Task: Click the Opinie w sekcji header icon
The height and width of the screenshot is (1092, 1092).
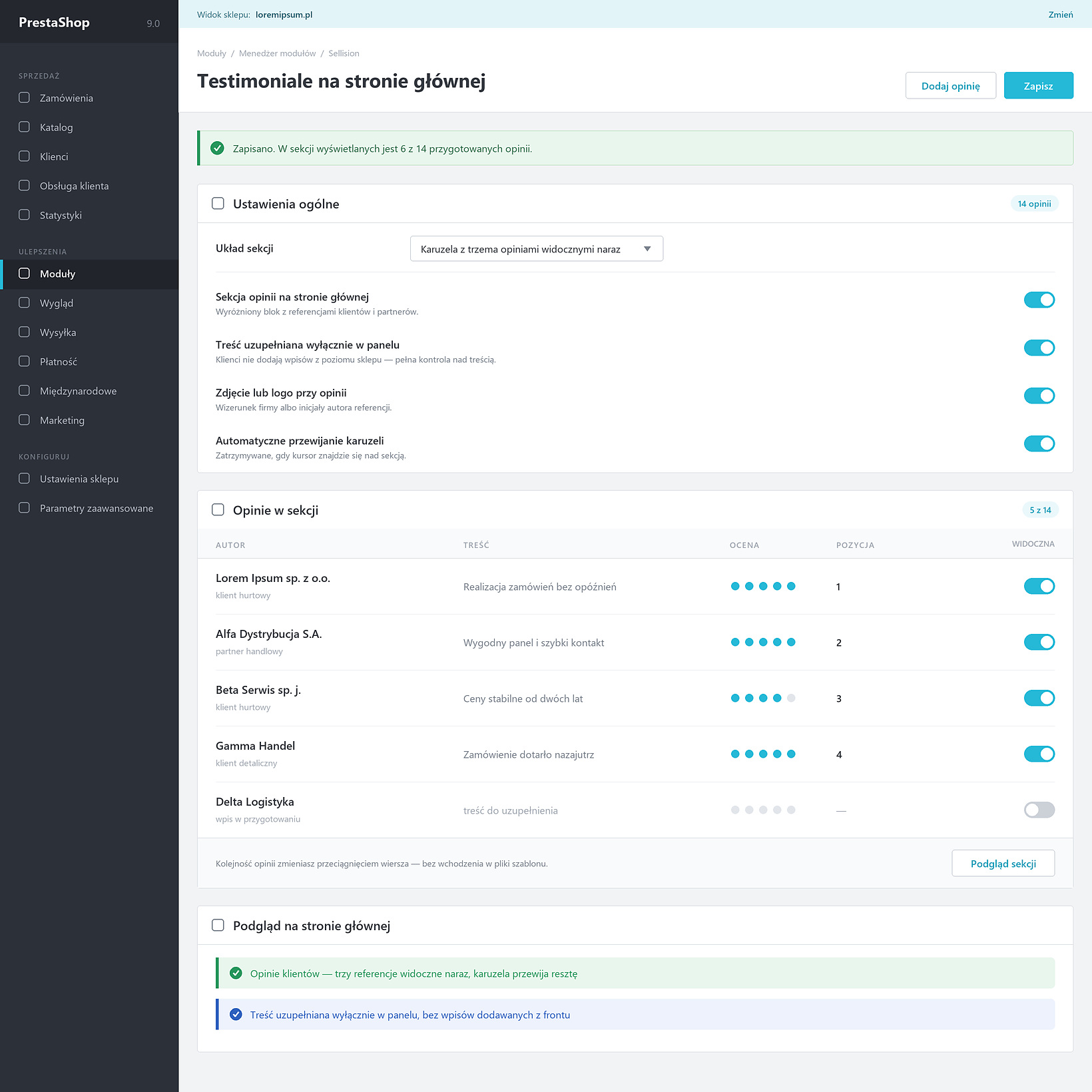Action: 218,510
